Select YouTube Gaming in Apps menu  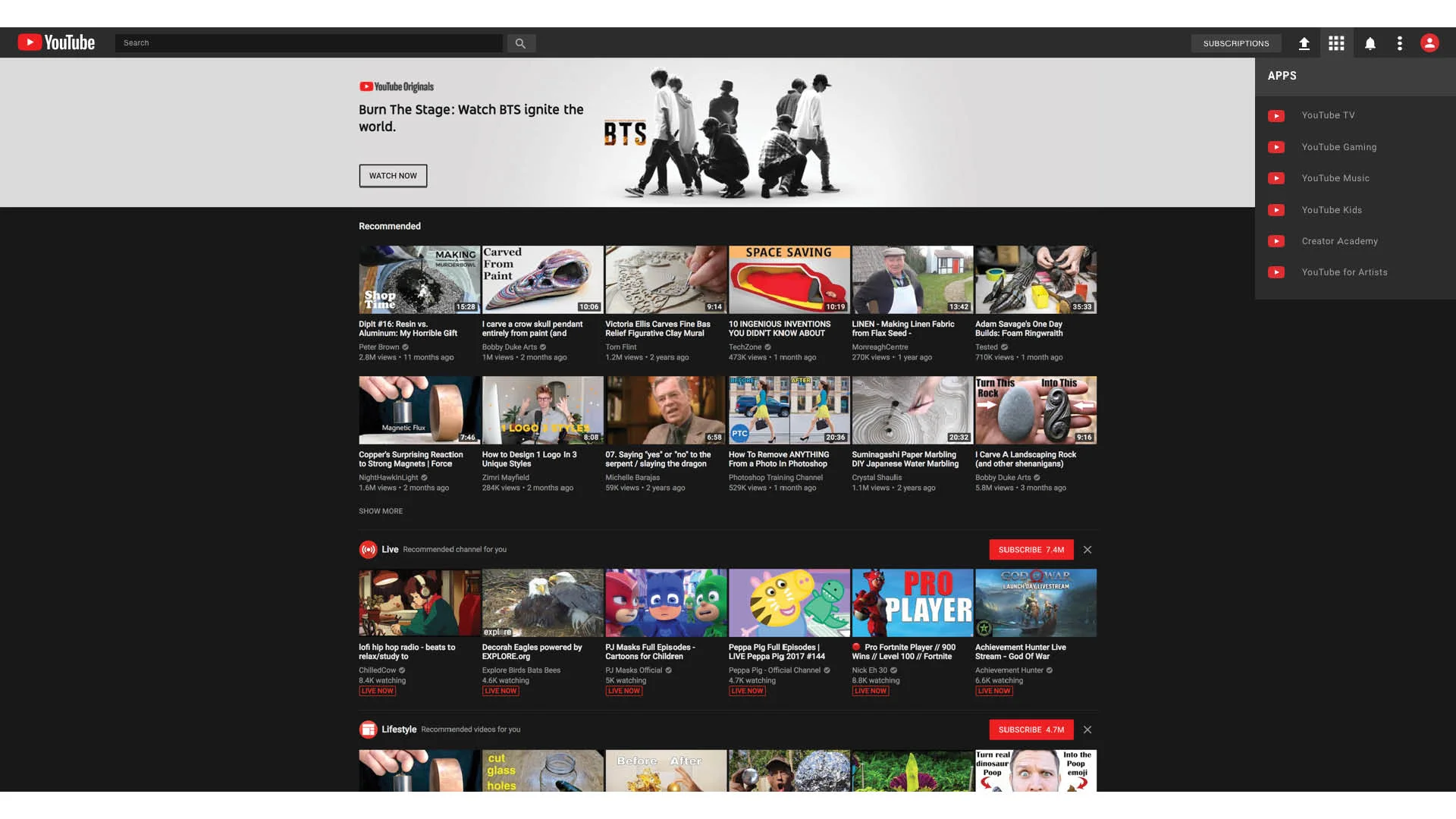(1339, 147)
